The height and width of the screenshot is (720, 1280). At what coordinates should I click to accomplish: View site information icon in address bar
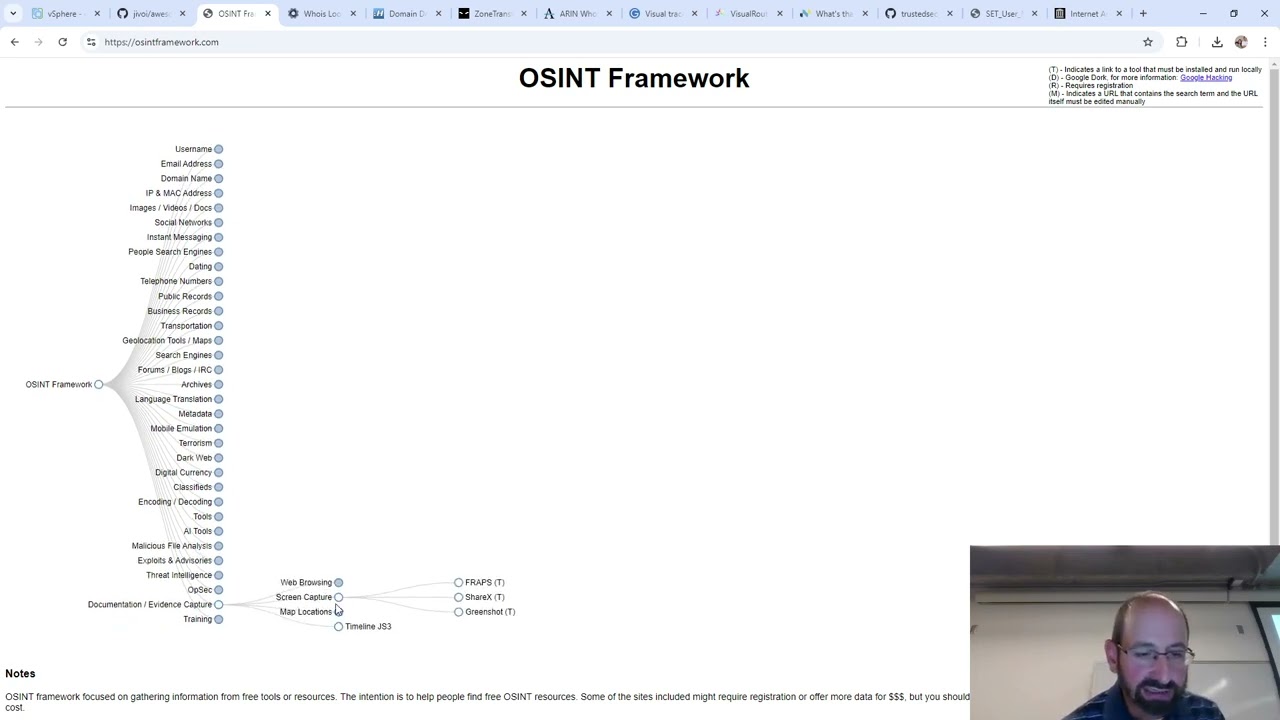coord(91,42)
